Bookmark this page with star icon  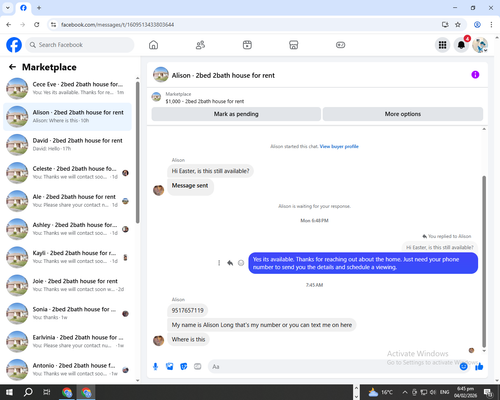pos(458,24)
